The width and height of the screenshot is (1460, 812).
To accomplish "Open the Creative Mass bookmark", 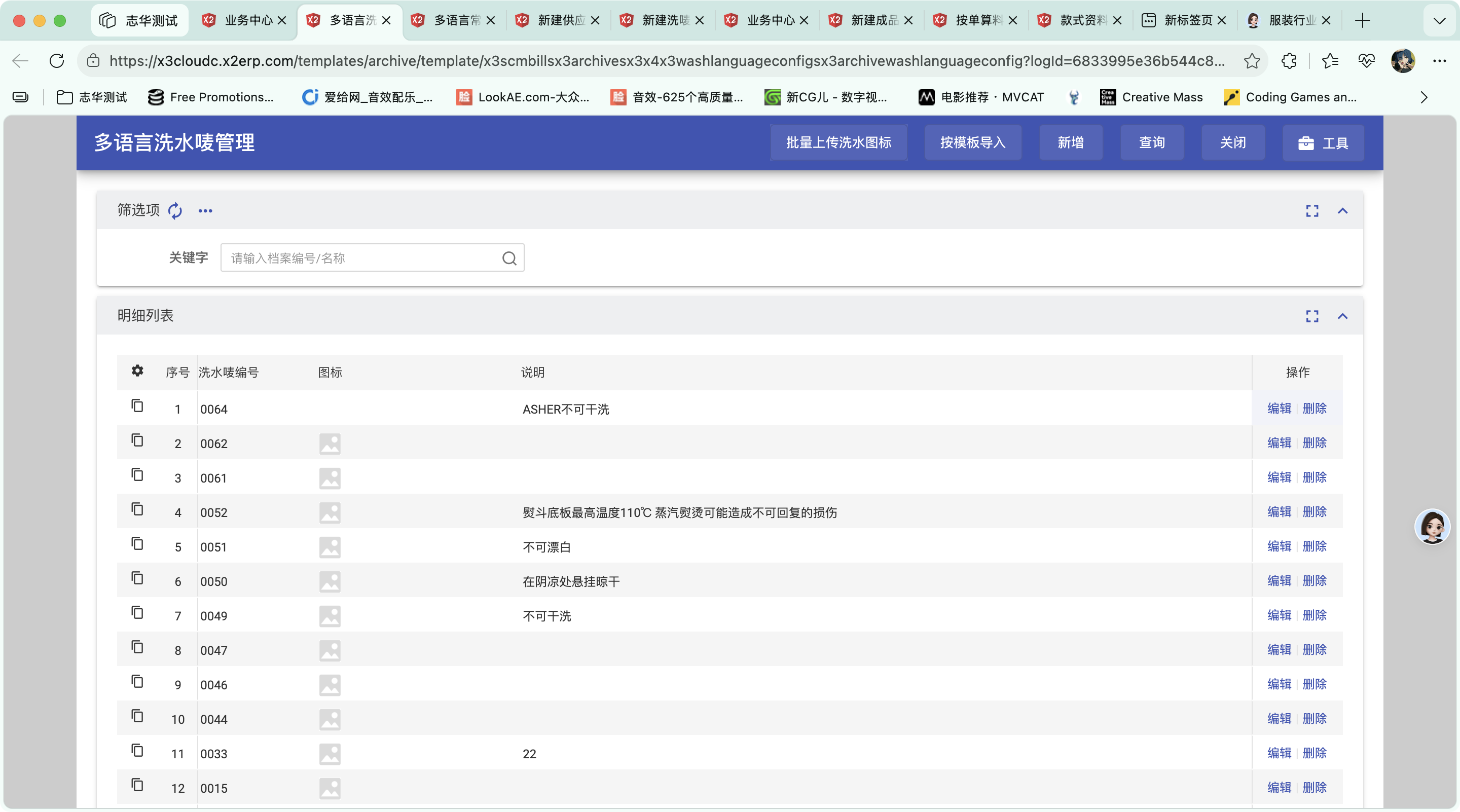I will 1152,97.
